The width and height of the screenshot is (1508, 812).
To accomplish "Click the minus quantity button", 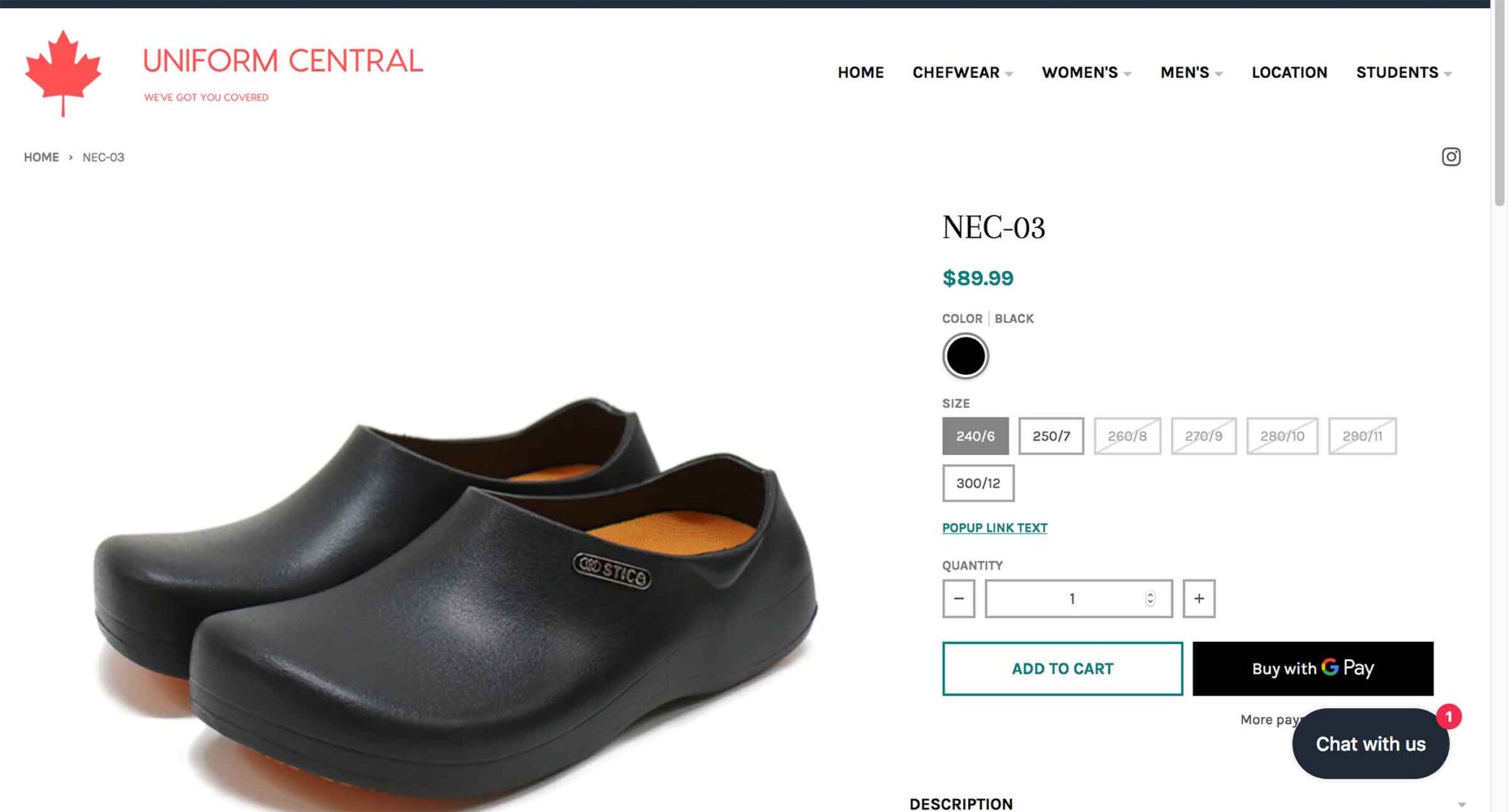I will (958, 599).
